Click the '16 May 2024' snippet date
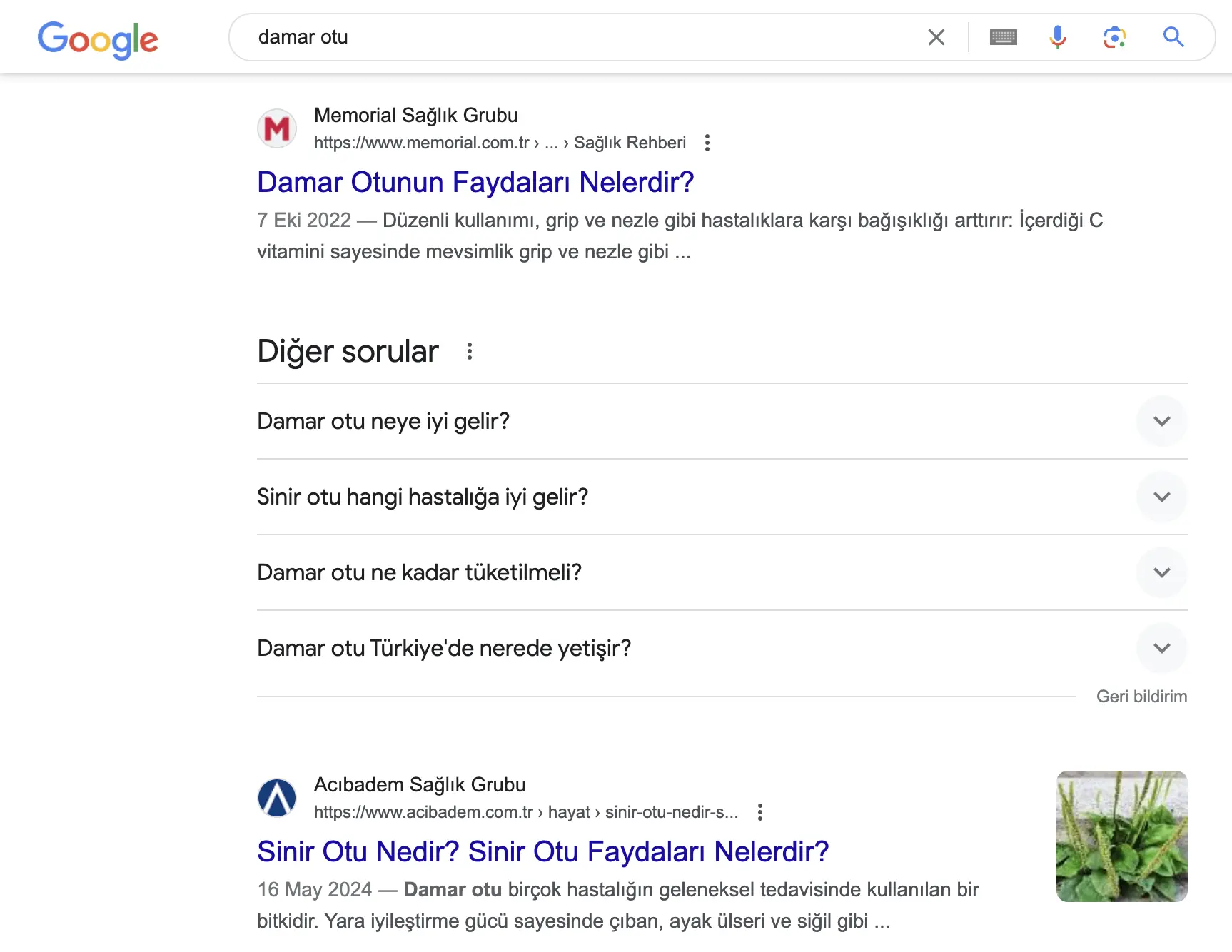1232x952 pixels. (315, 889)
